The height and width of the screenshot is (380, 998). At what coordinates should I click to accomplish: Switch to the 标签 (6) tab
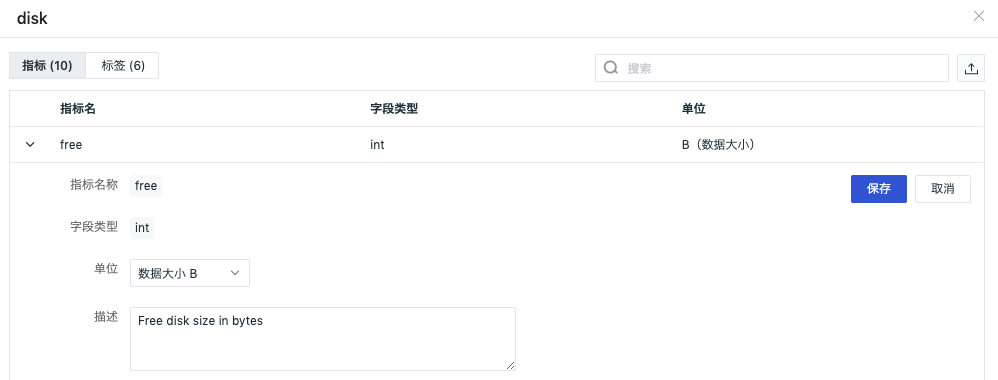tap(123, 66)
